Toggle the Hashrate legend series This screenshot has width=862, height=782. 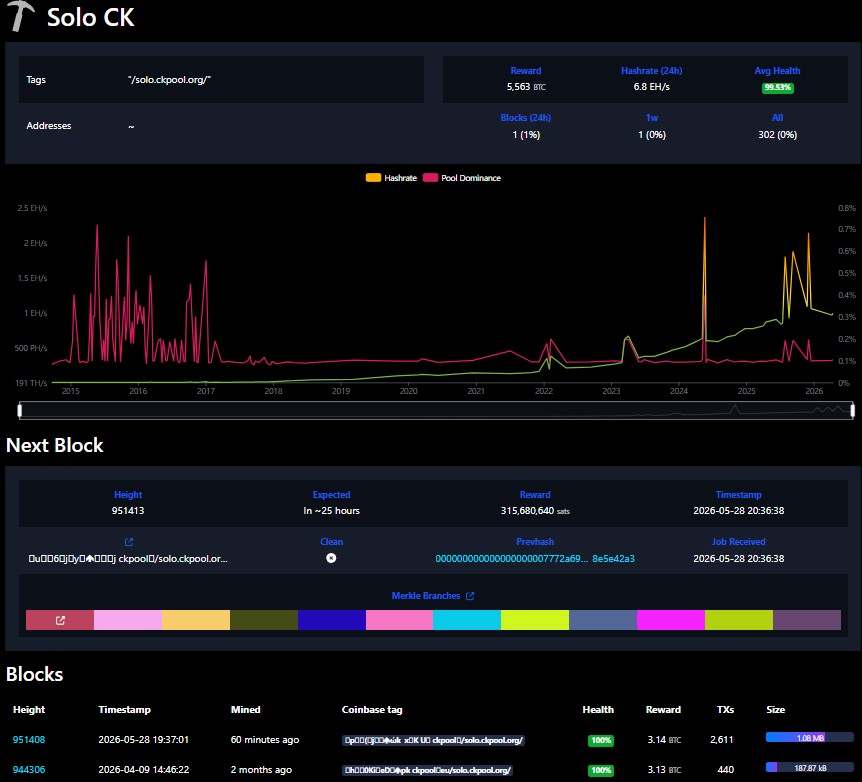(391, 178)
